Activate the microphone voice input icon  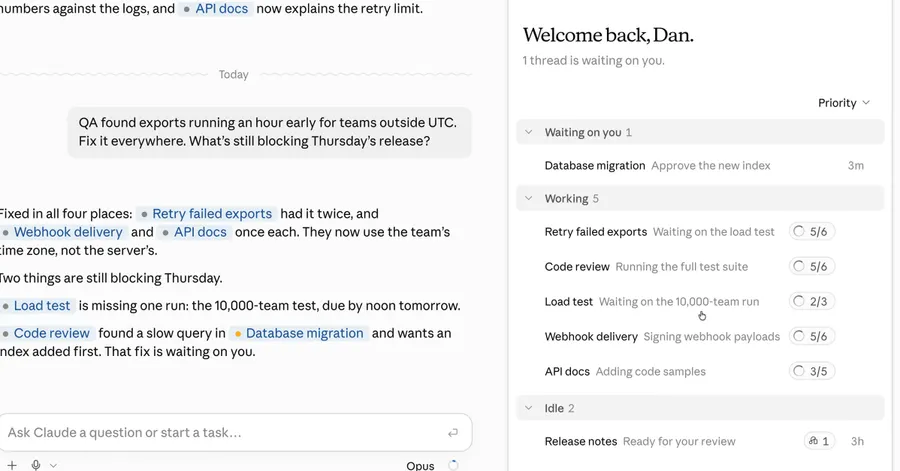pos(36,465)
